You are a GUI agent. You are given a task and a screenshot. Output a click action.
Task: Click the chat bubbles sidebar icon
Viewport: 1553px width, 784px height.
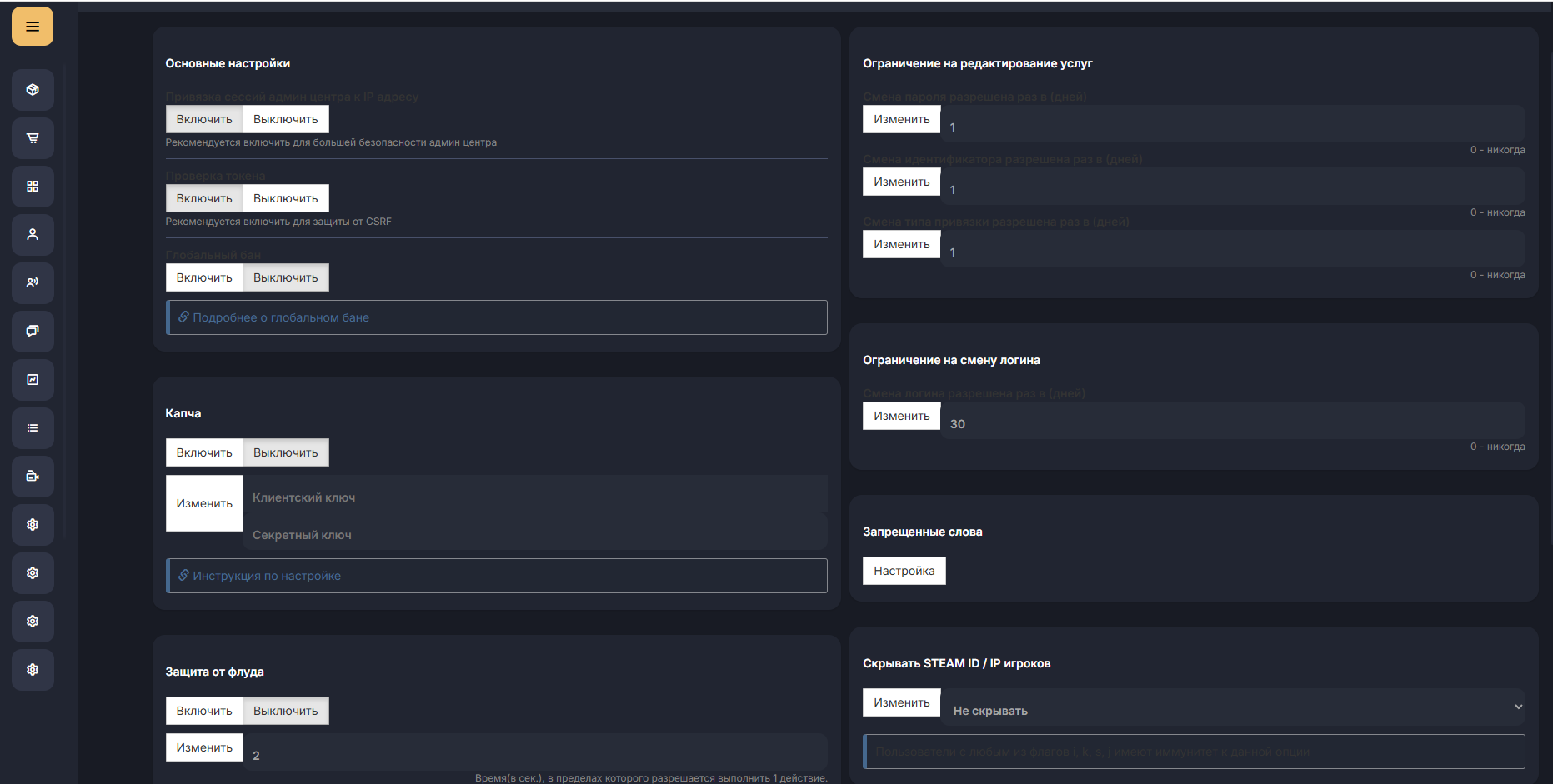pos(33,332)
